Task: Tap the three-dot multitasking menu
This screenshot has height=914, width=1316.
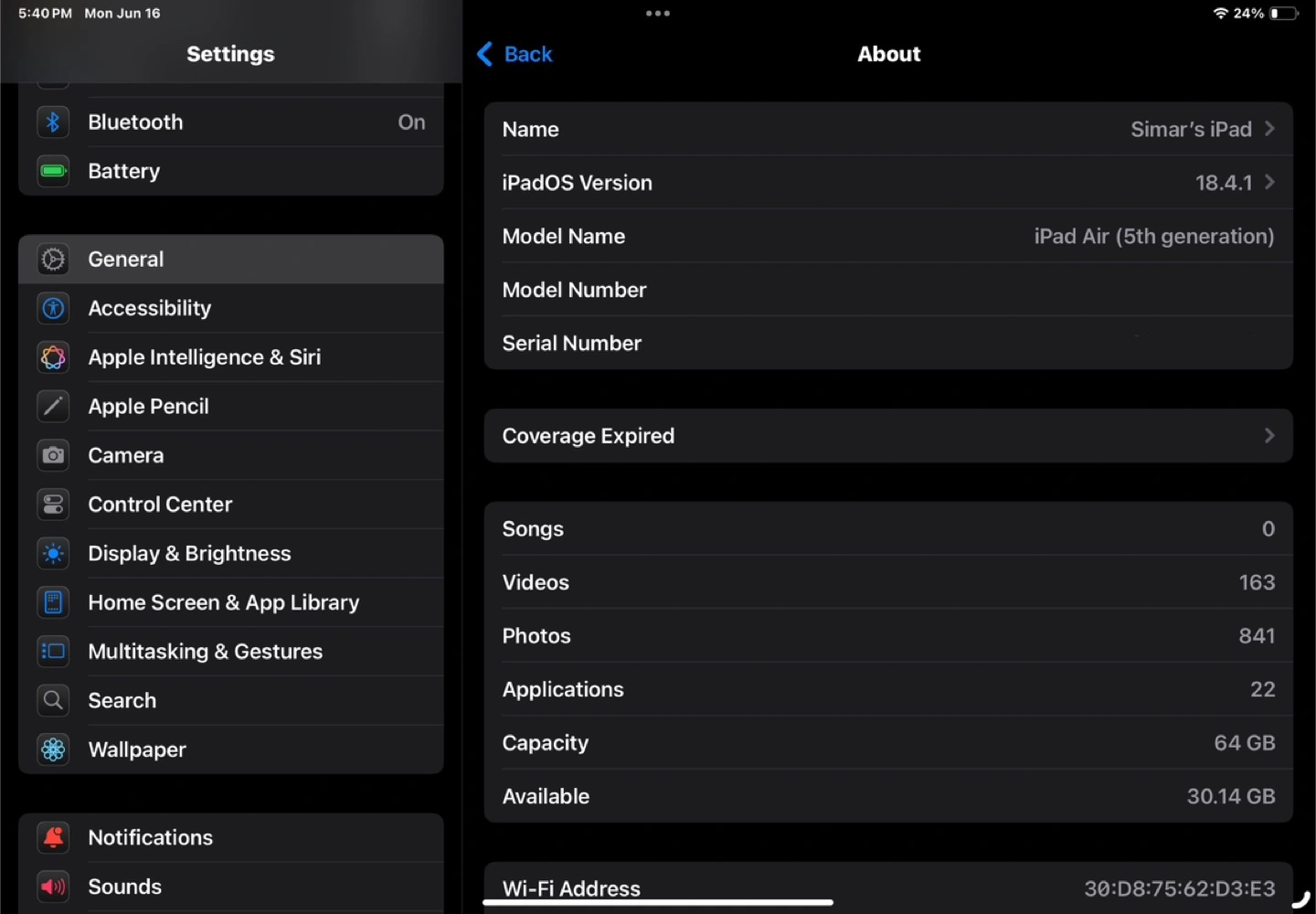Action: pyautogui.click(x=658, y=13)
